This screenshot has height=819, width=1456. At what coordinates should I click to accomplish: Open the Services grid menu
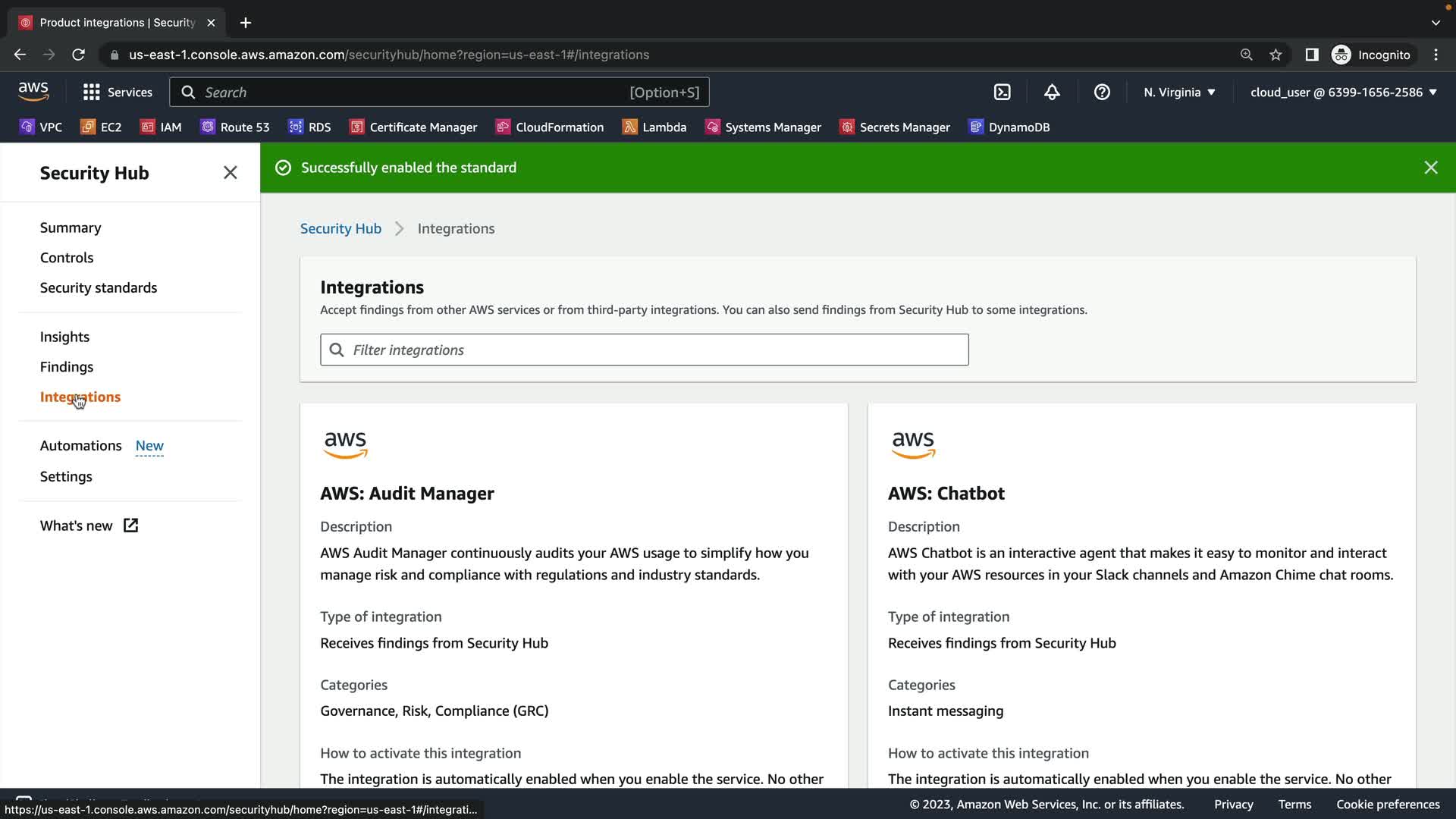click(x=118, y=92)
